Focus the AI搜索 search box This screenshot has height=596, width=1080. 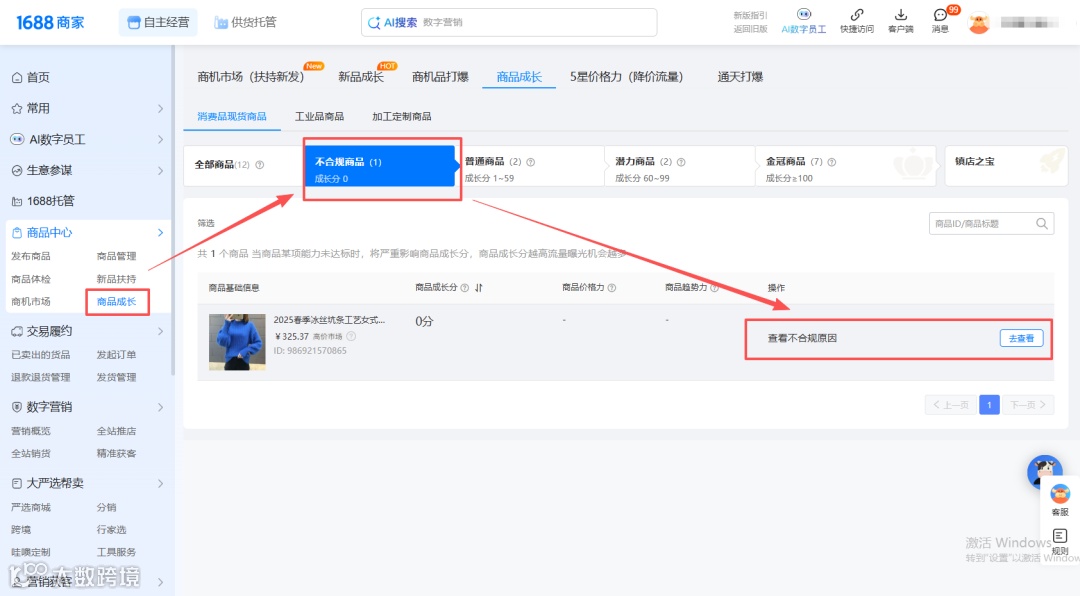[x=509, y=22]
